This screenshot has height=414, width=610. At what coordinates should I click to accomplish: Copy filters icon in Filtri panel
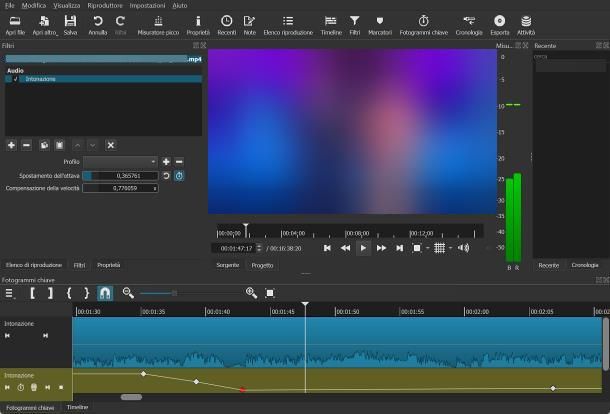tap(44, 145)
